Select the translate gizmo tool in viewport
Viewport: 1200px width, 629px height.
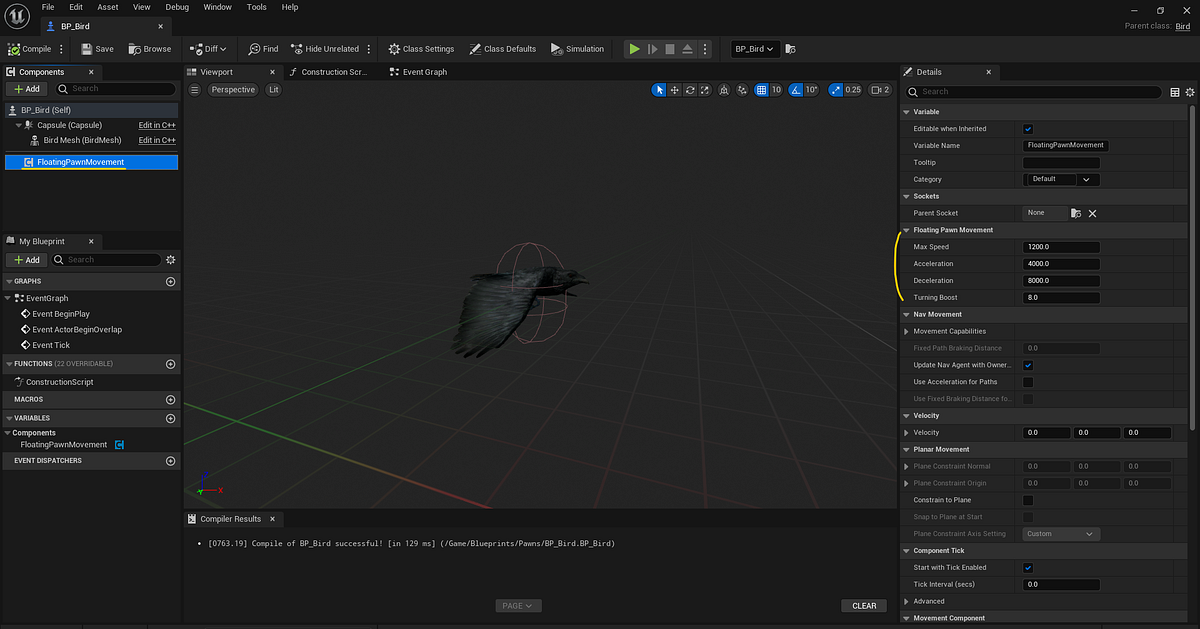pos(675,90)
